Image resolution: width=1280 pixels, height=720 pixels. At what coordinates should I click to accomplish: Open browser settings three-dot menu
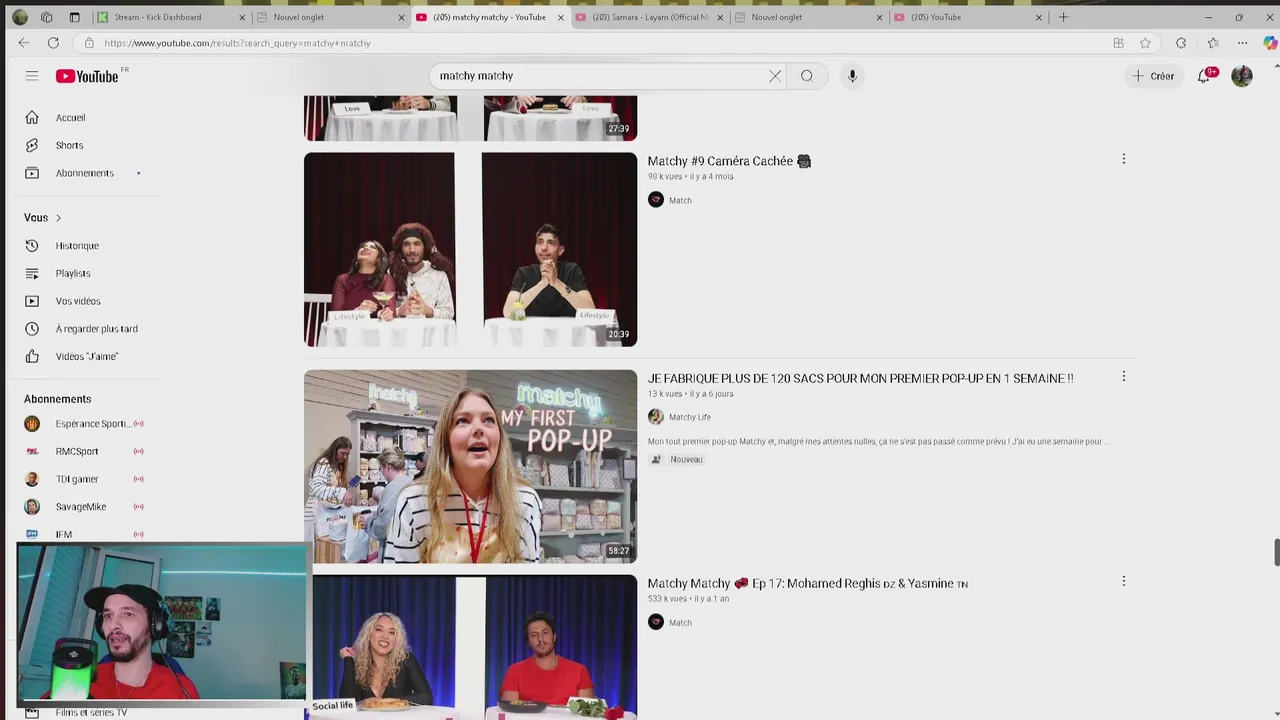point(1242,43)
